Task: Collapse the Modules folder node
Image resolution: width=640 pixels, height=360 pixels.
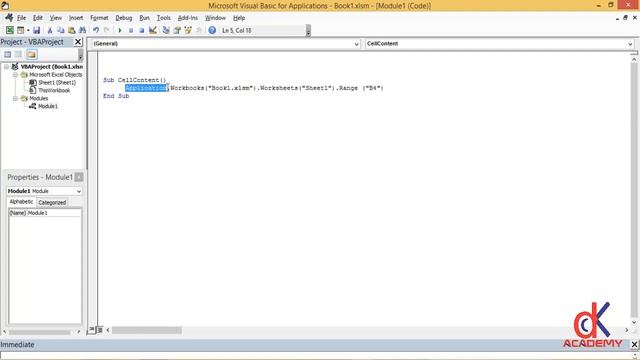Action: click(15, 98)
